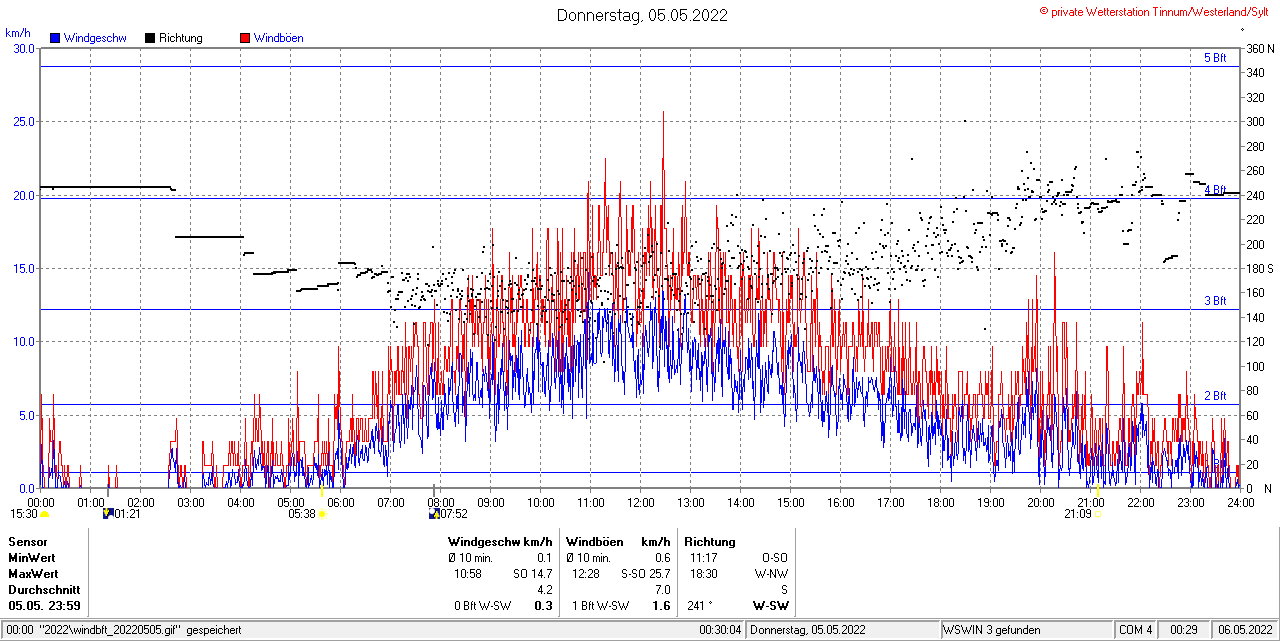This screenshot has width=1280, height=641.
Task: Click the Sensor row header
Action: click(27, 541)
